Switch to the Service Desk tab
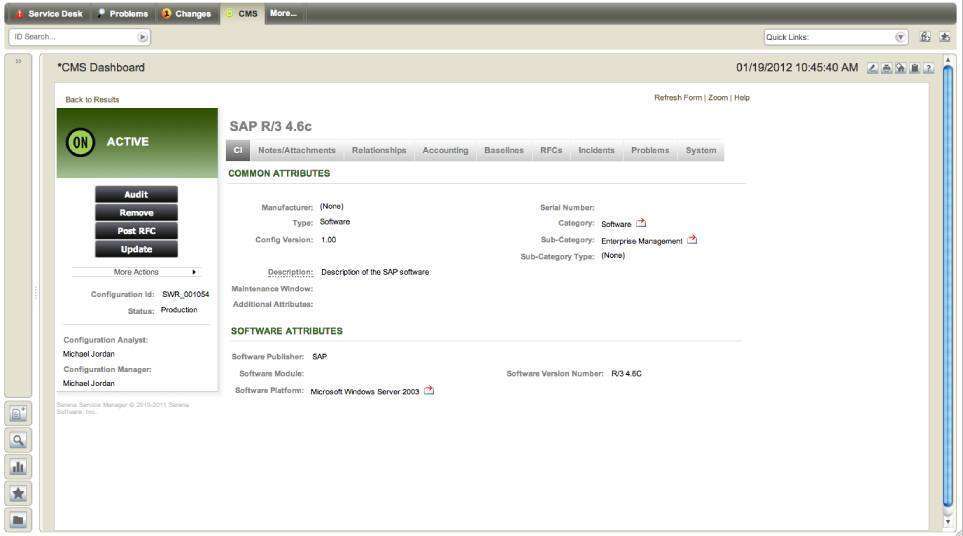This screenshot has width=963, height=536. (x=50, y=14)
